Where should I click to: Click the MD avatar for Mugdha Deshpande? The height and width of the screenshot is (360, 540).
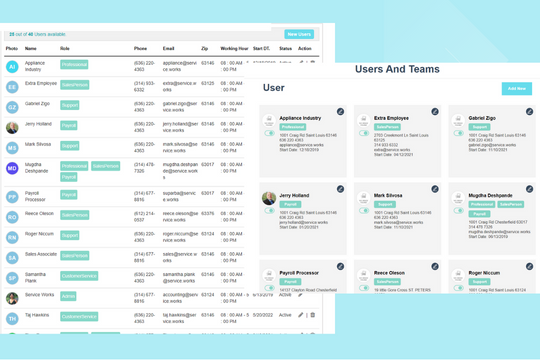[x=12, y=168]
